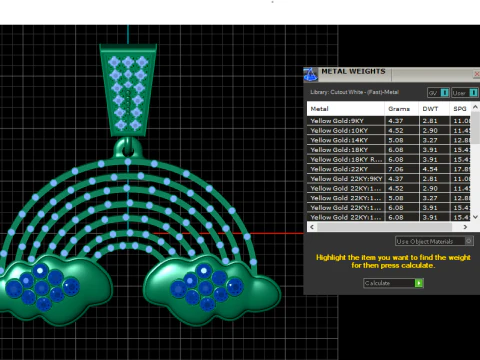
Task: Click the 7.06 grams value
Action: click(396, 169)
